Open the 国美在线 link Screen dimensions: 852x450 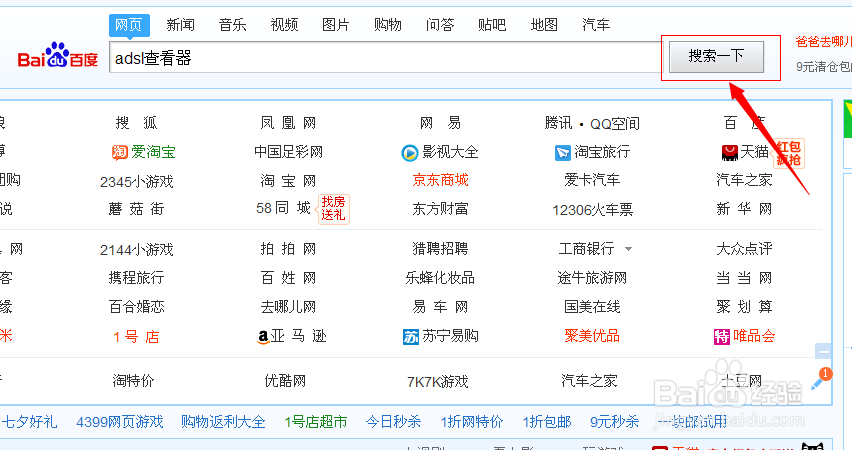point(592,307)
